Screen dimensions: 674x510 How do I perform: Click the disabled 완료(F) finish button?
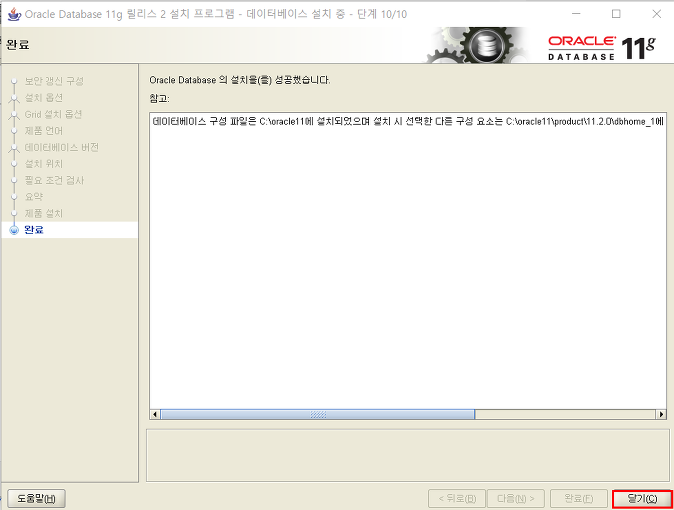[579, 499]
